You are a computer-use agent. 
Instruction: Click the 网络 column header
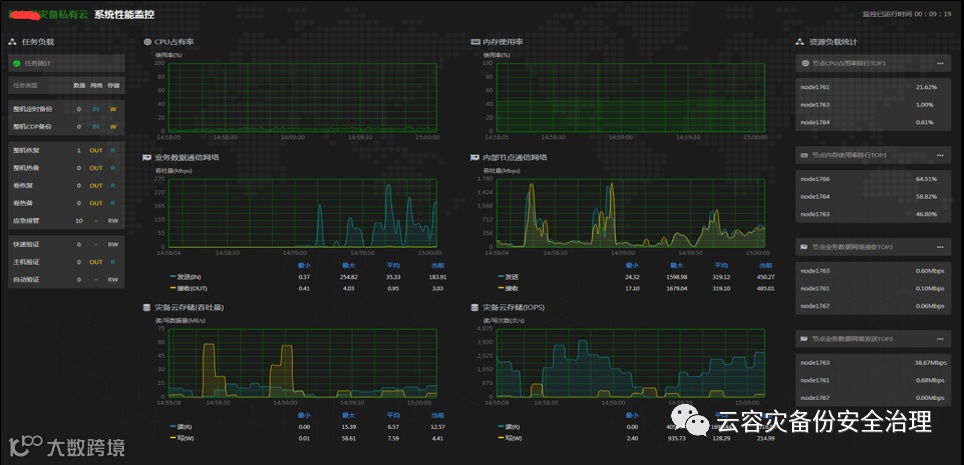[x=96, y=85]
